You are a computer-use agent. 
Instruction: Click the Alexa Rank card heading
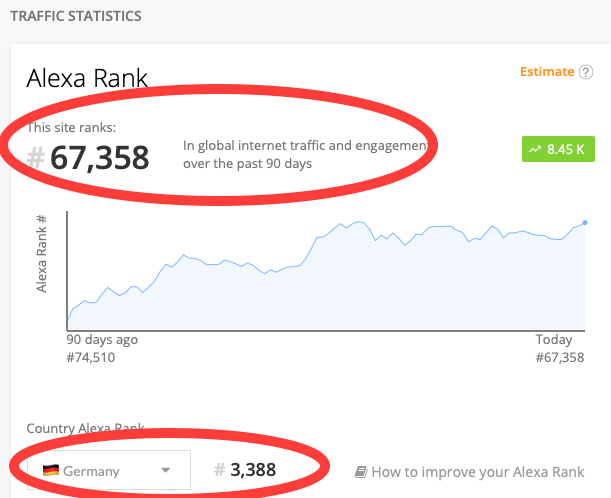(86, 79)
